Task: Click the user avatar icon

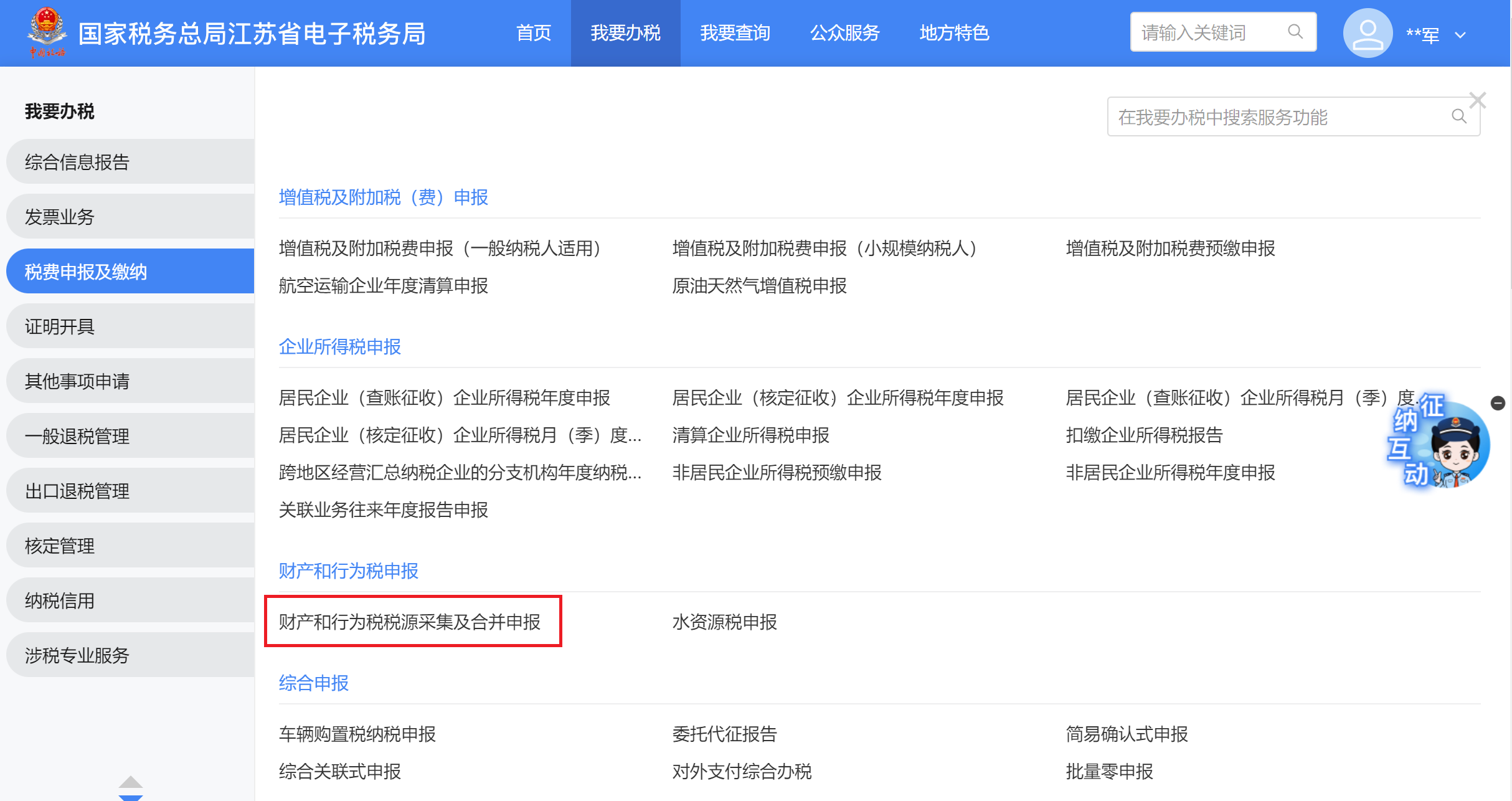Action: 1367,33
